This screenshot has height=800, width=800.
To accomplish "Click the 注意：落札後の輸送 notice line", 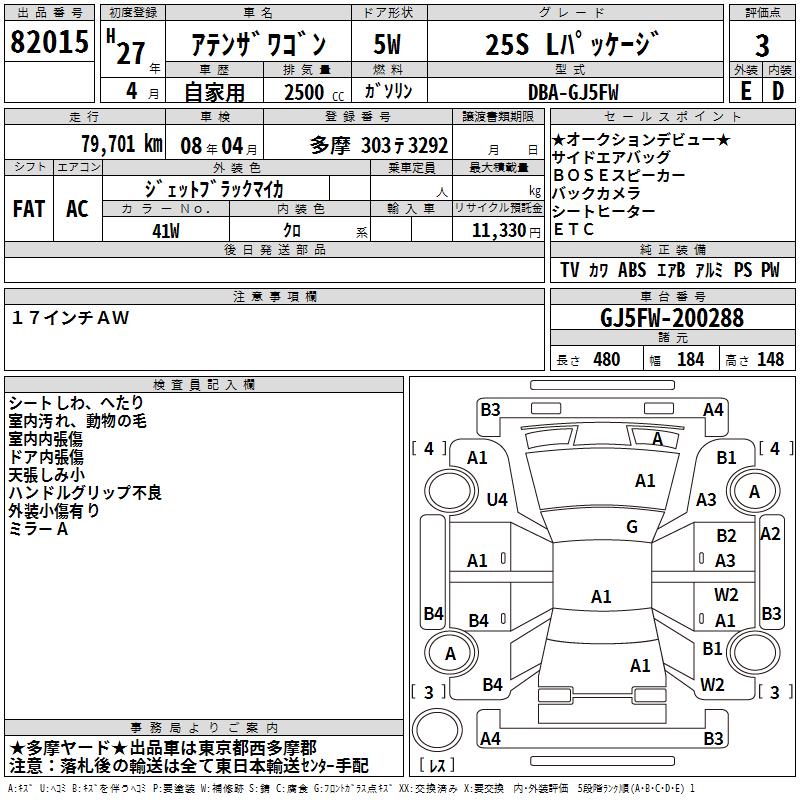I will [189, 766].
